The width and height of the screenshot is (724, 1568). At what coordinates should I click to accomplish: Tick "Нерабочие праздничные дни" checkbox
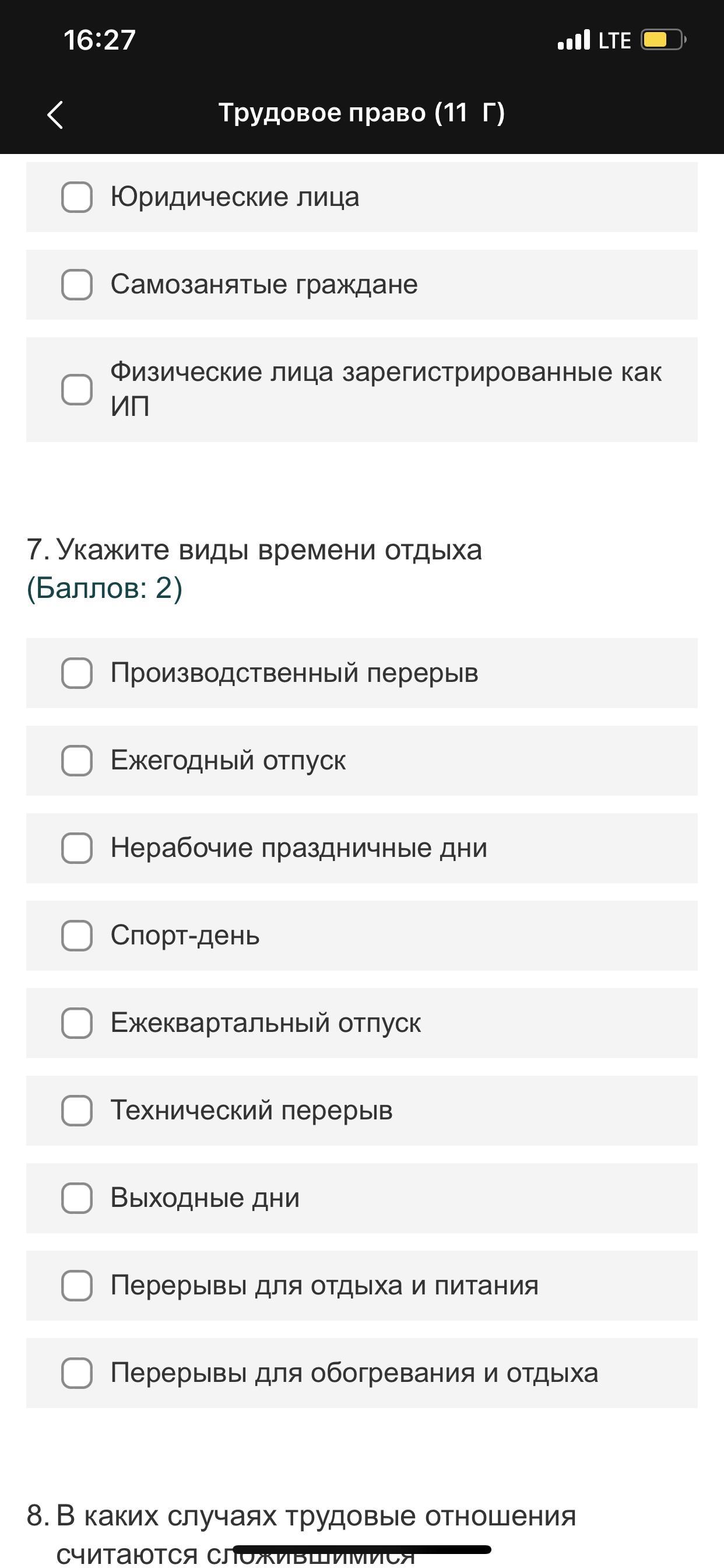(x=77, y=849)
